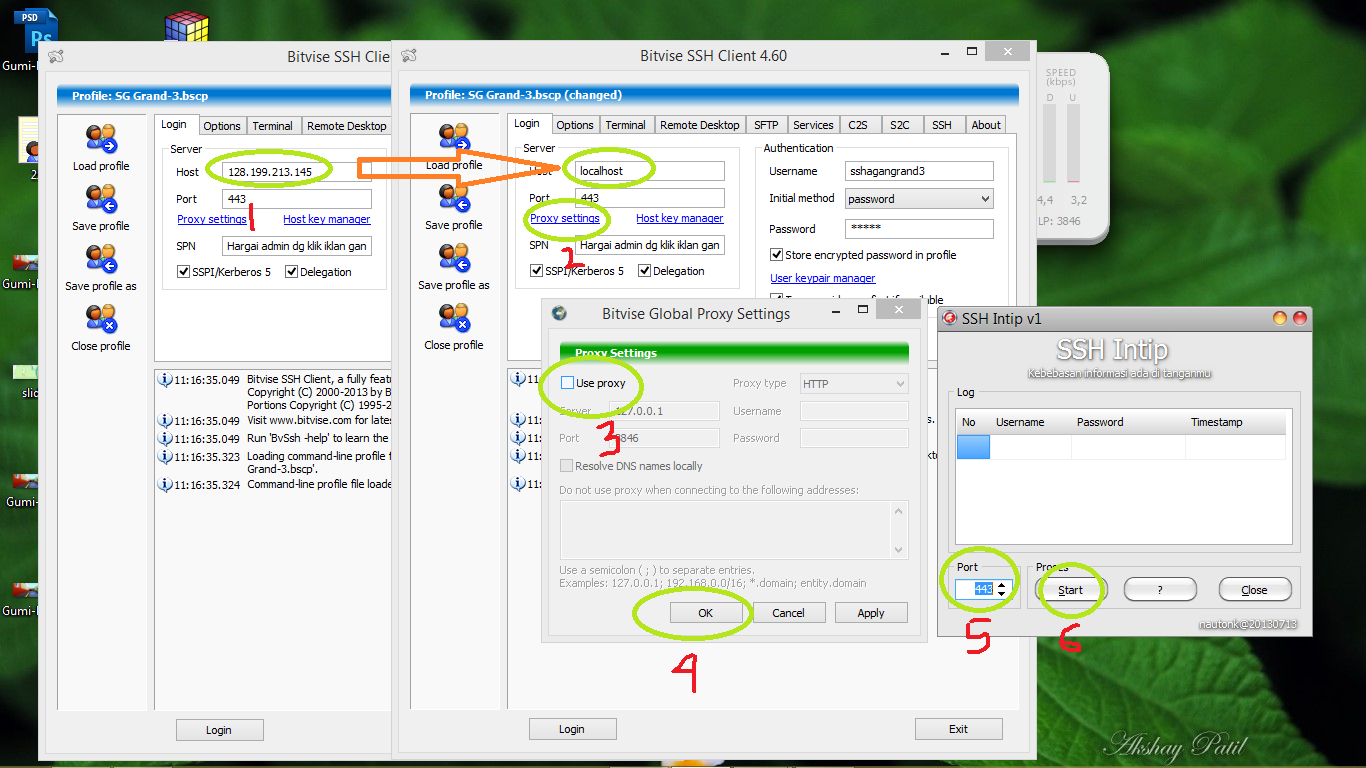This screenshot has width=1366, height=768.
Task: Switch to Options tab in Bitvise 4.60 window
Action: [x=575, y=125]
